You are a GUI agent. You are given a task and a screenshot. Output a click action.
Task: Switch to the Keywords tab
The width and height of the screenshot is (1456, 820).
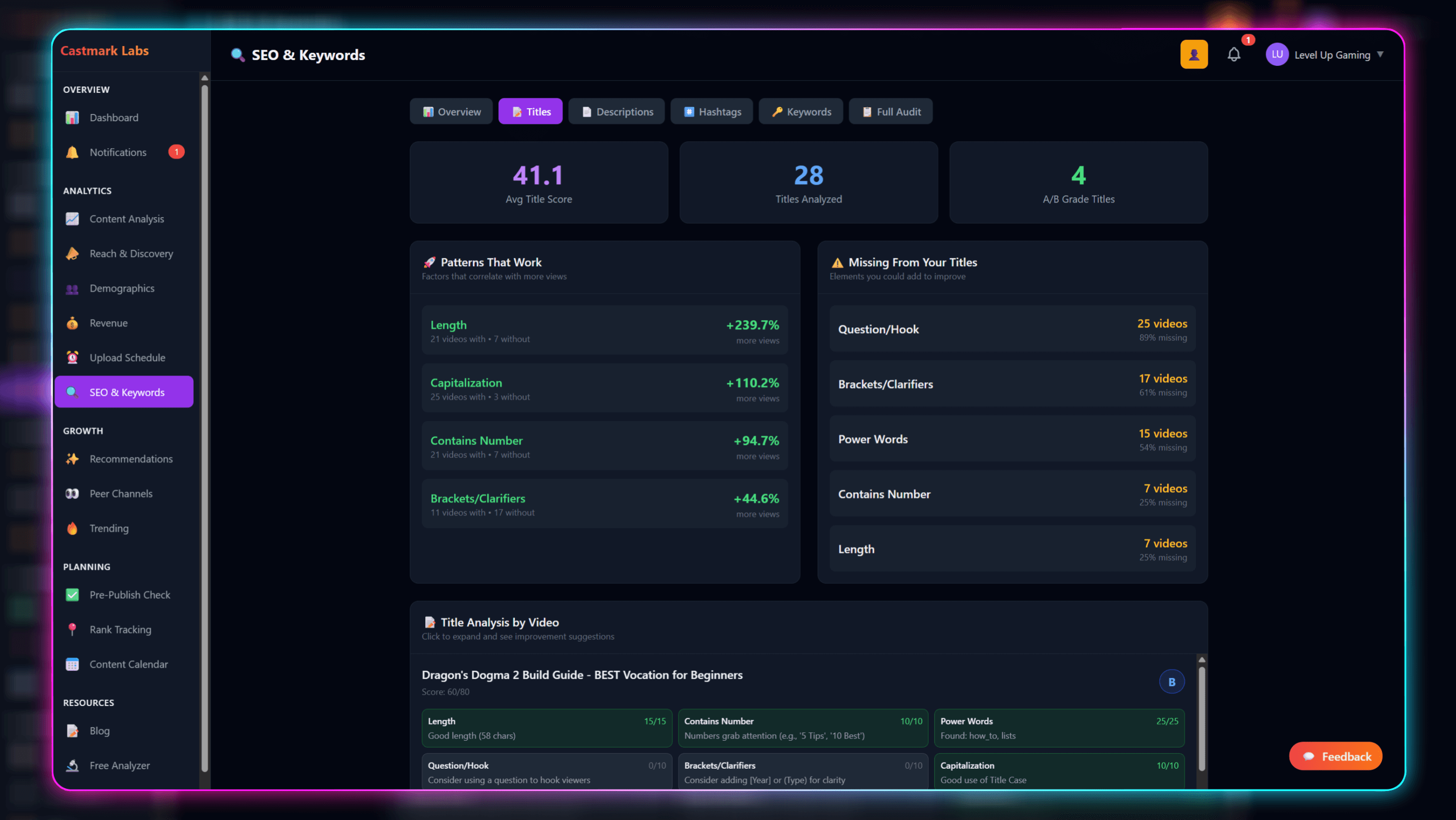(801, 112)
